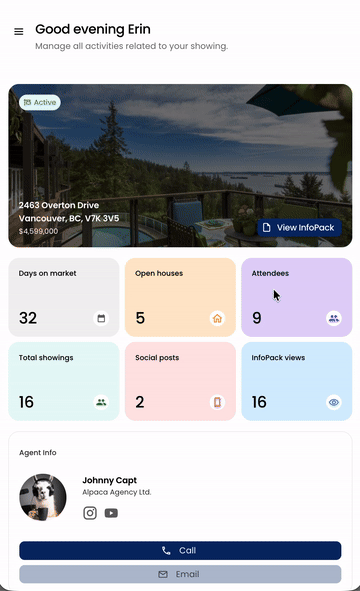Select the Total showings card label
The image size is (360, 591).
click(46, 358)
